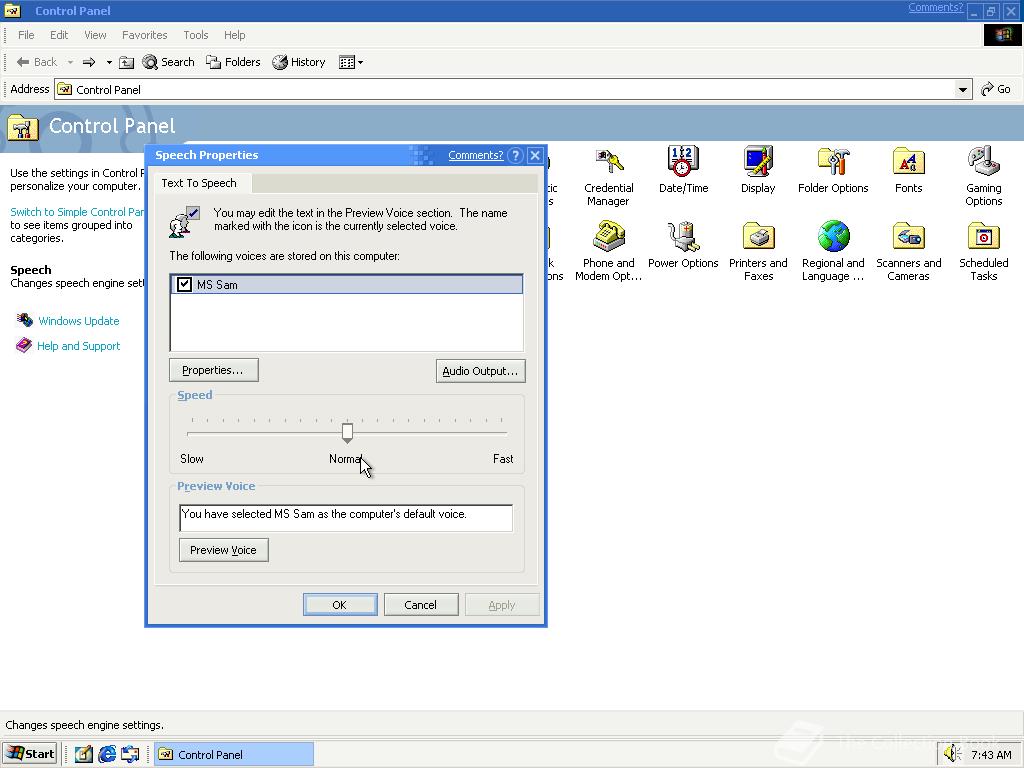This screenshot has height=768, width=1024.
Task: Click the Go button next to Address
Action: pos(996,89)
